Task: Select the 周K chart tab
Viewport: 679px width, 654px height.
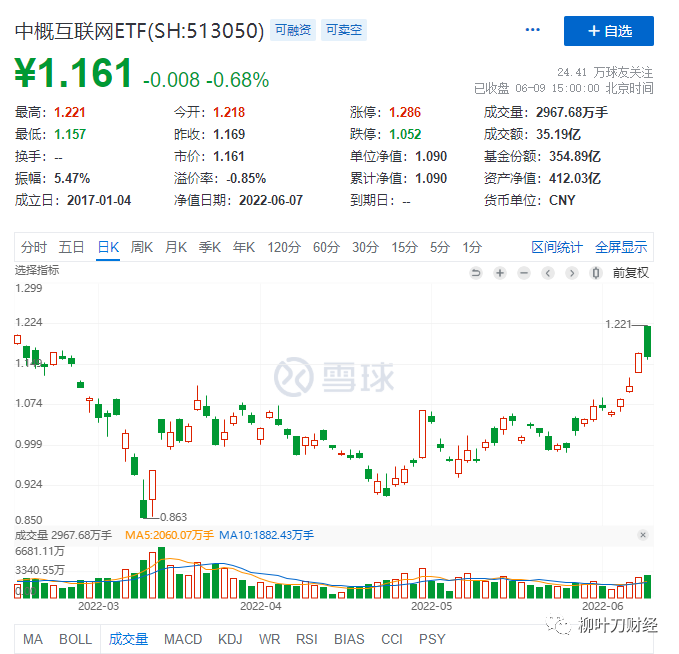Action: tap(142, 247)
